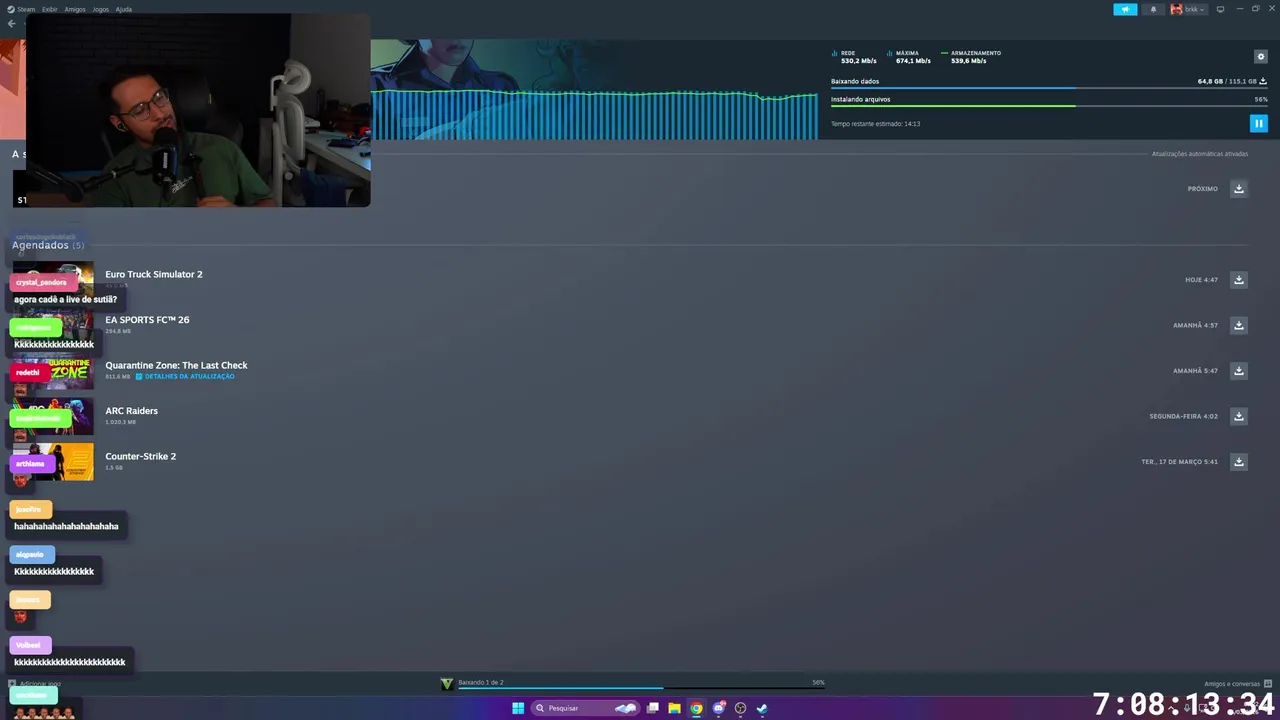Download Counter-Strike 2 update now

coord(1239,462)
